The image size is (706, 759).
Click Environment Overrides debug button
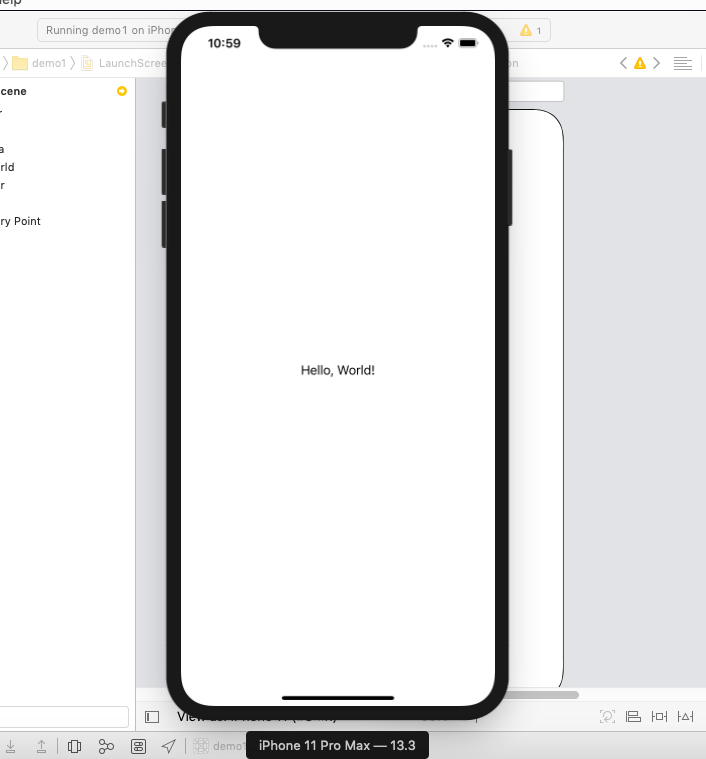click(x=138, y=746)
